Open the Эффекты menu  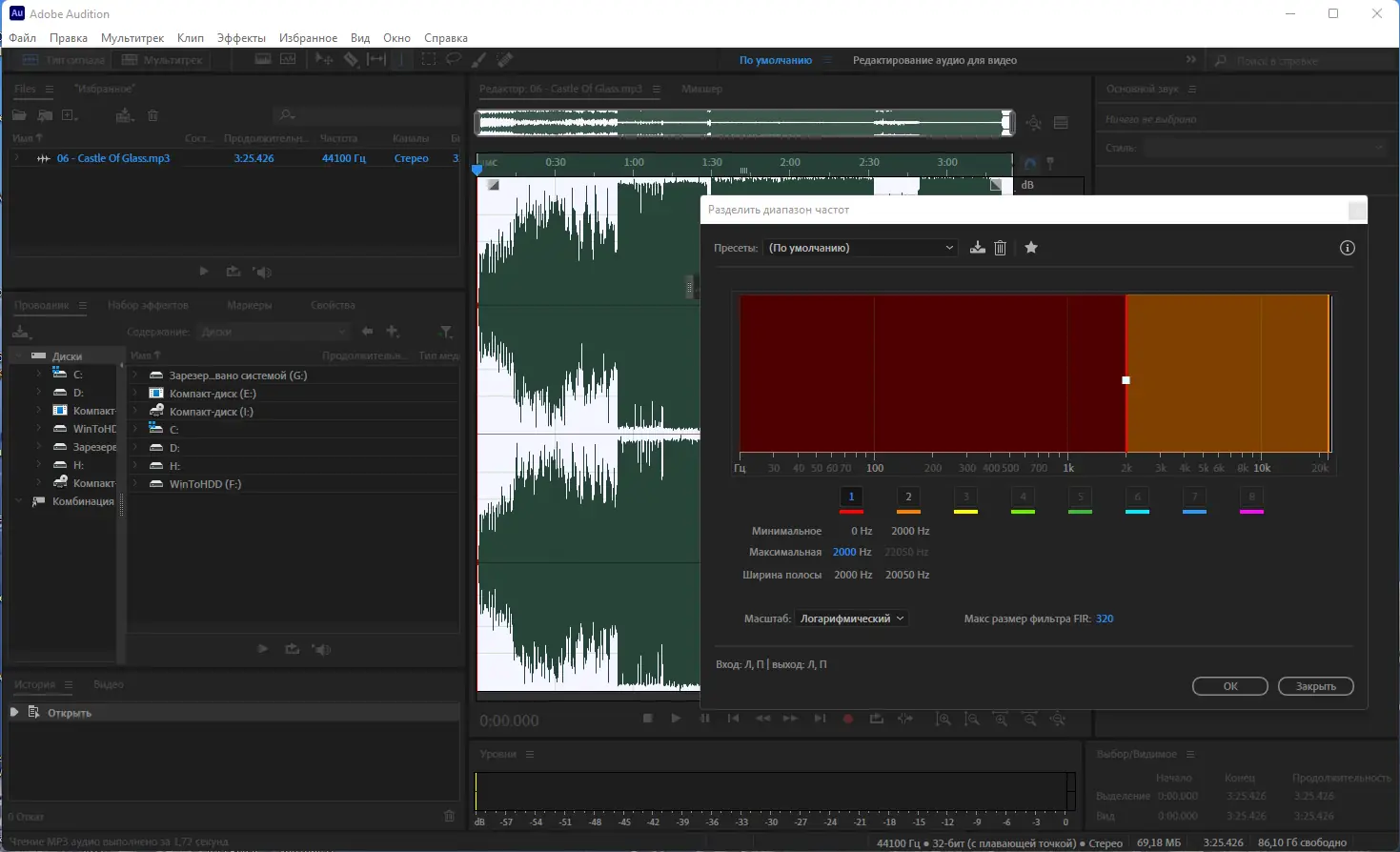241,38
